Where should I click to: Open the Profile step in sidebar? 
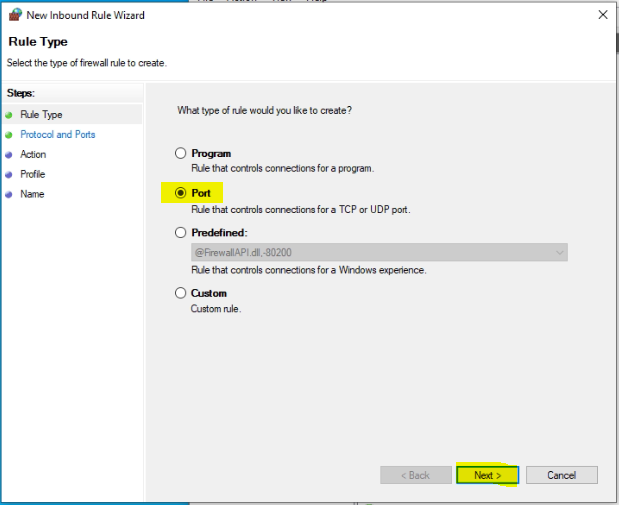tap(33, 174)
